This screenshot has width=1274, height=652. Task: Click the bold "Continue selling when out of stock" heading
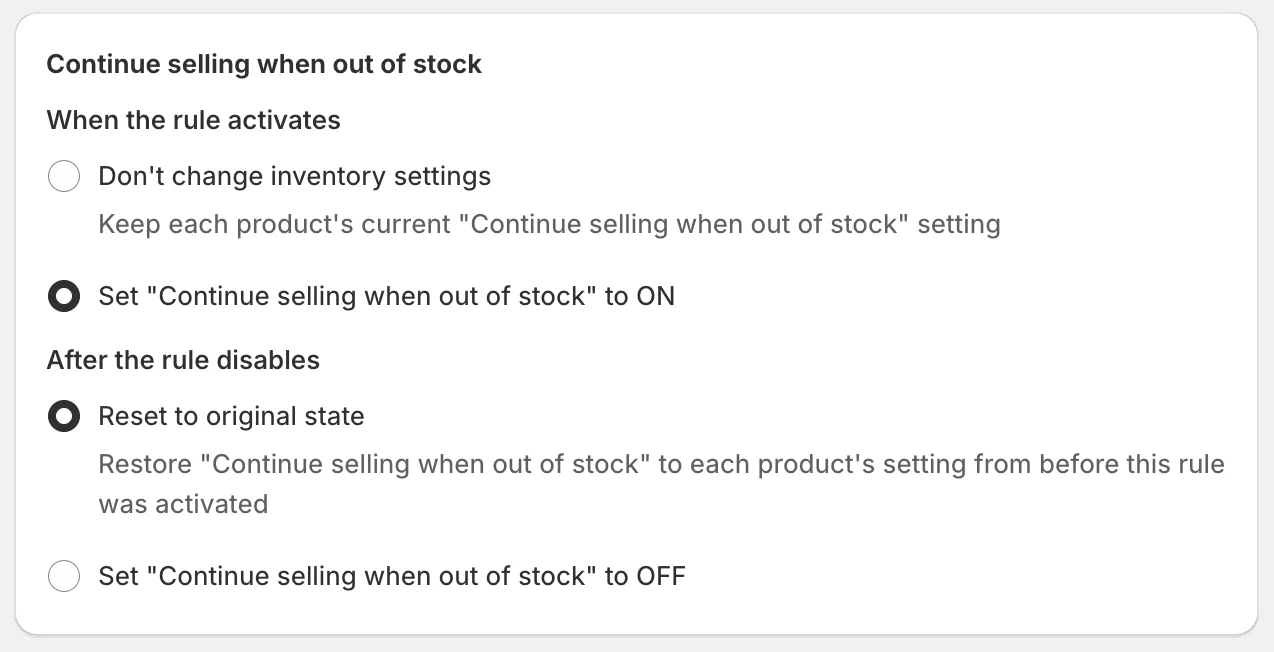(x=264, y=65)
